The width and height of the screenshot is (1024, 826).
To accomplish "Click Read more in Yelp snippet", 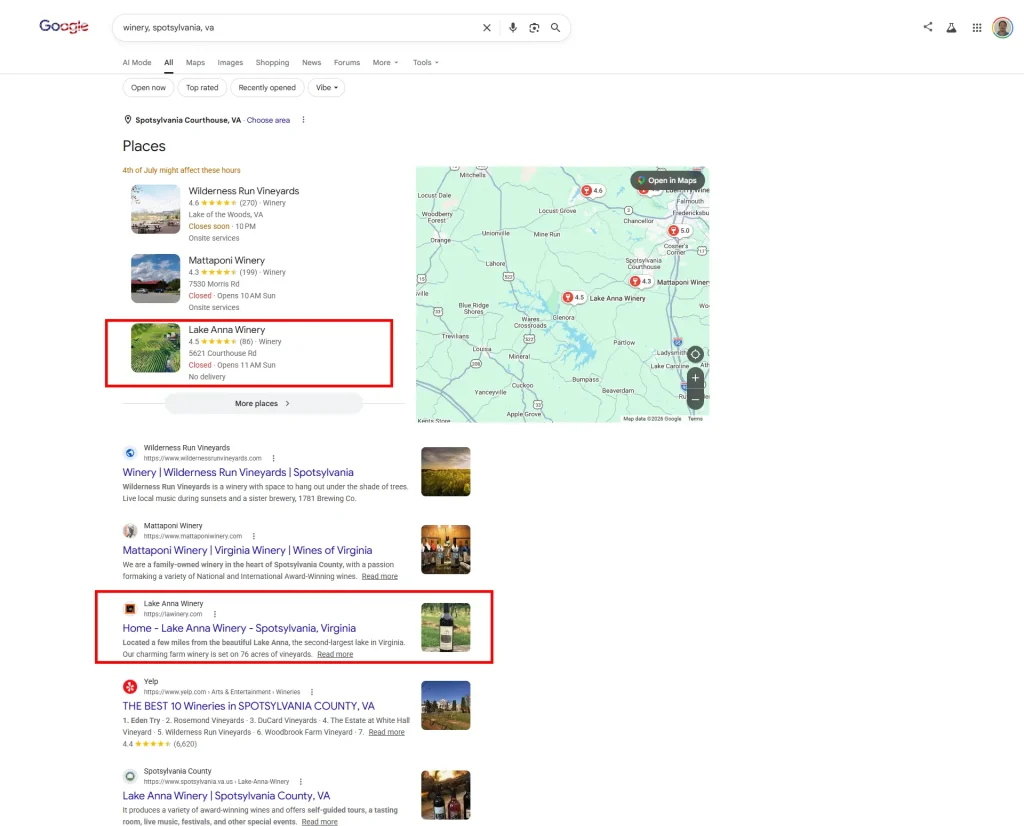I will 387,732.
